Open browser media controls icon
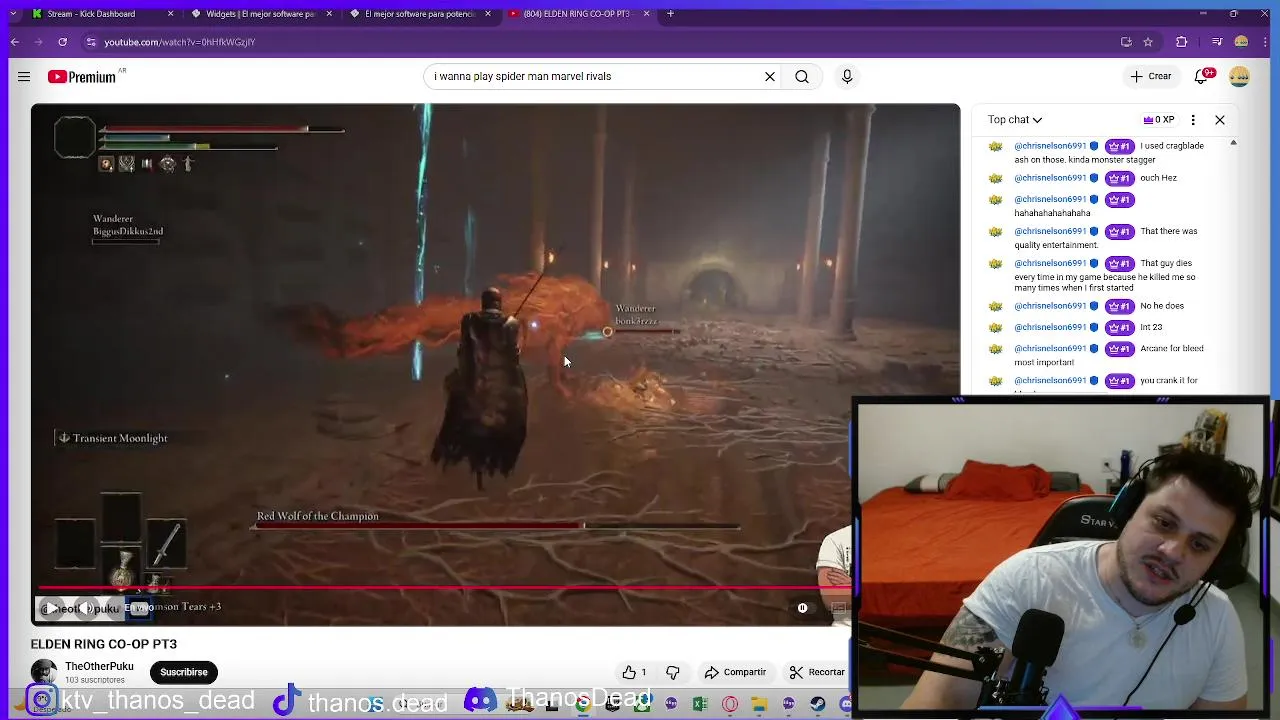Image resolution: width=1280 pixels, height=720 pixels. pyautogui.click(x=1217, y=42)
